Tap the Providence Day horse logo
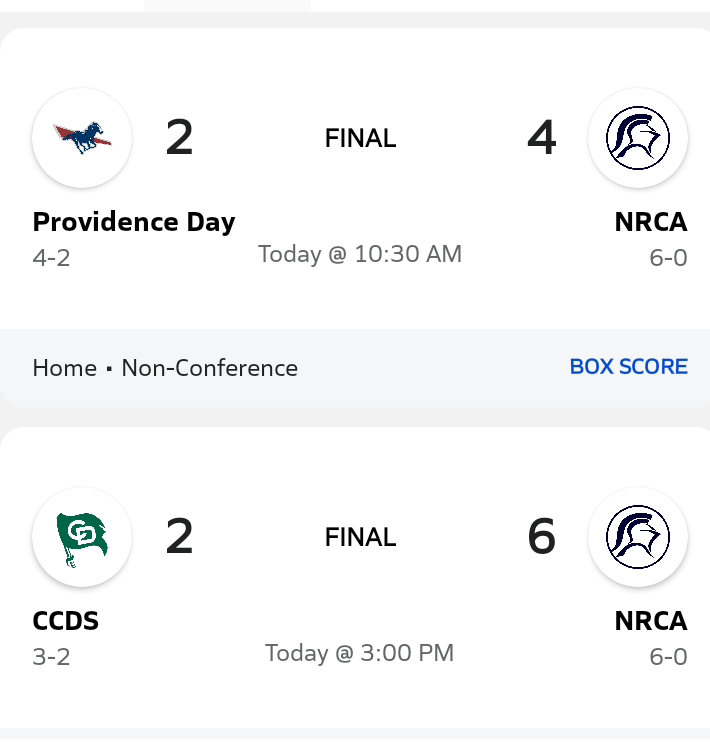Image resolution: width=710 pixels, height=742 pixels. click(x=82, y=138)
